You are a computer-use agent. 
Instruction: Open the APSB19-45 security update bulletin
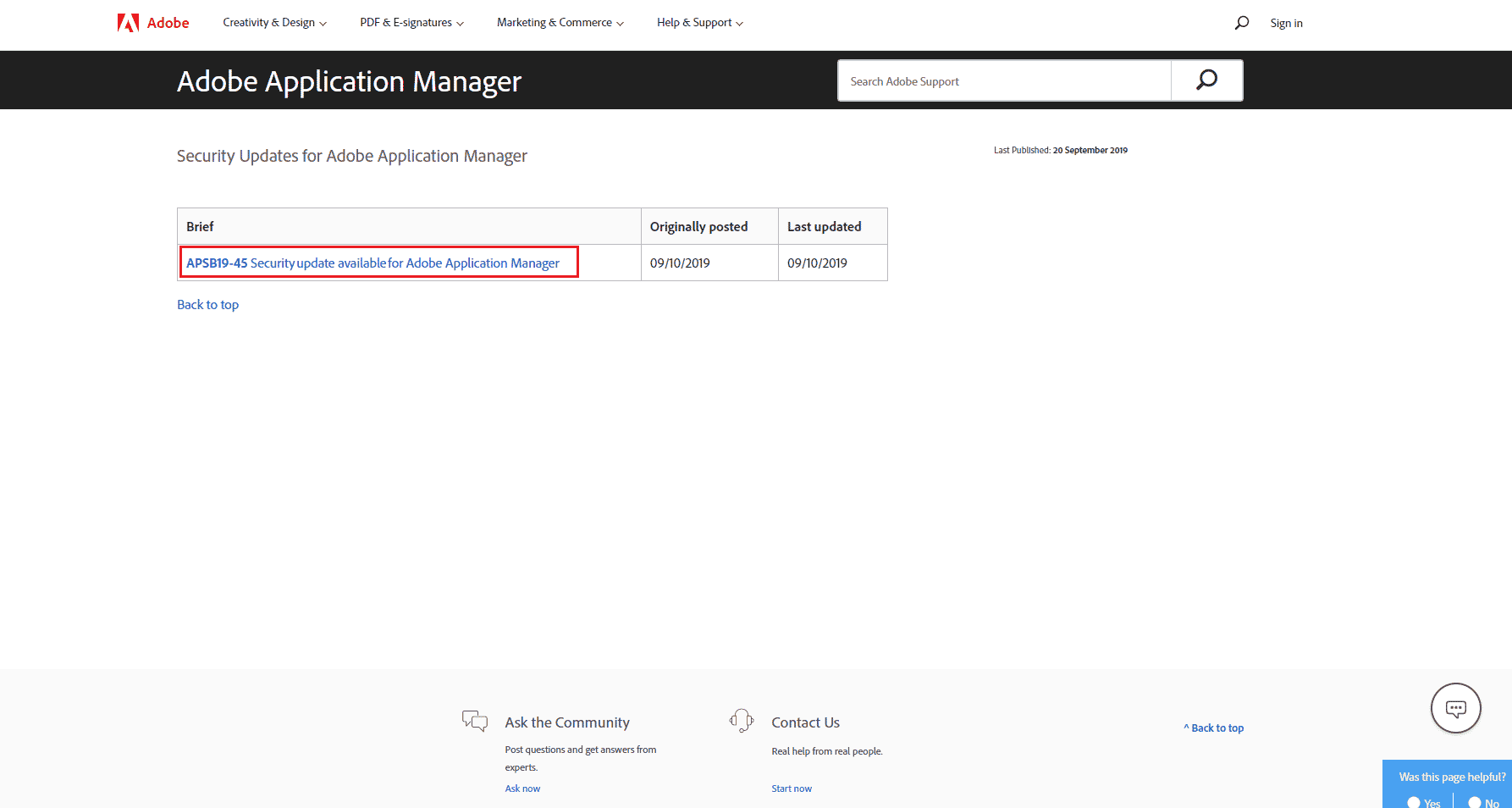pyautogui.click(x=372, y=263)
